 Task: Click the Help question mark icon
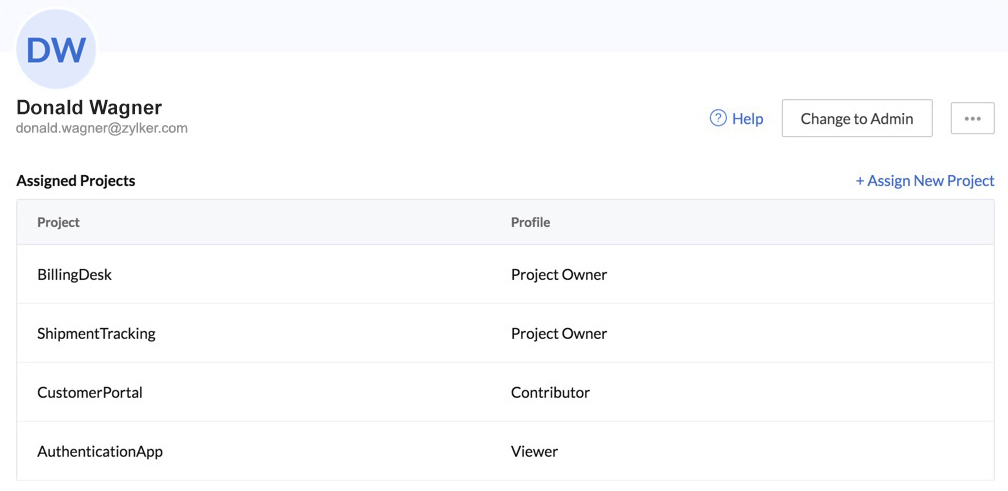pos(718,118)
